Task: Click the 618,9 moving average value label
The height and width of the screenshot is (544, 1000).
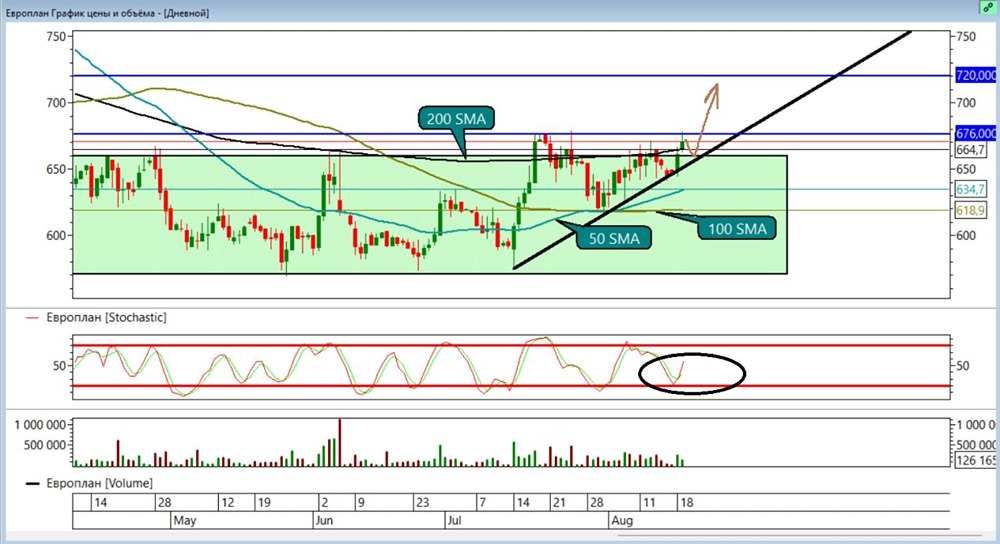Action: (x=971, y=210)
